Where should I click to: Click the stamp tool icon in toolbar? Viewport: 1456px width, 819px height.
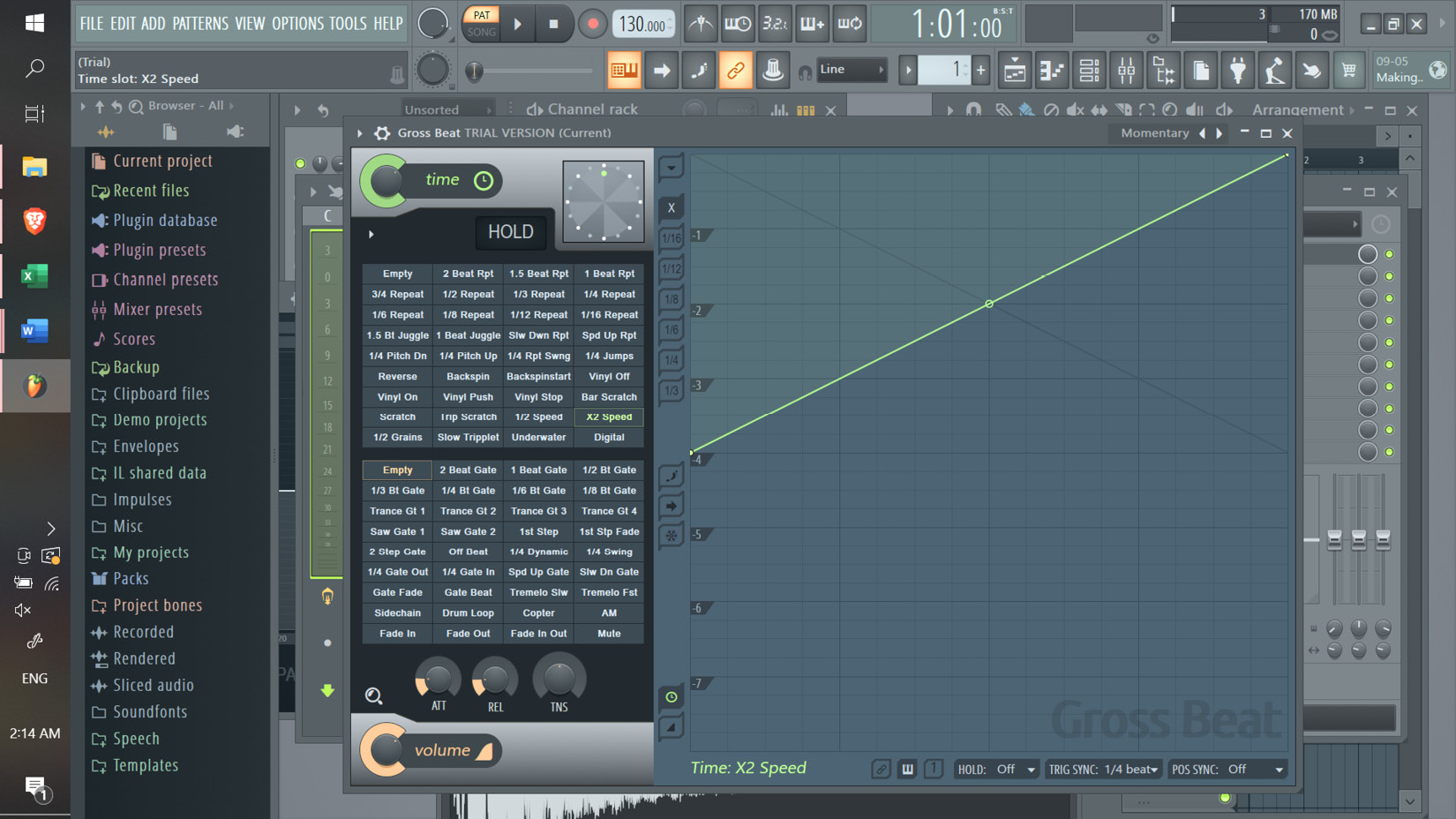(x=773, y=71)
